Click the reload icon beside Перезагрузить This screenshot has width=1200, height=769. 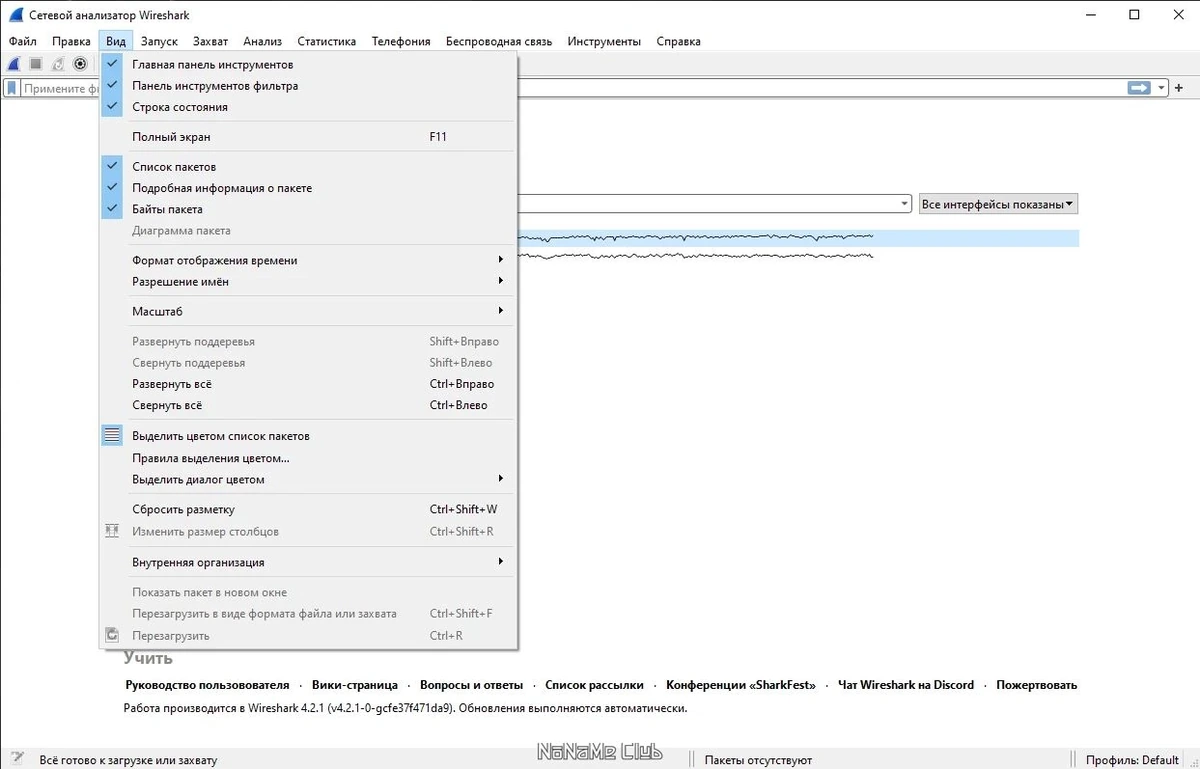tap(112, 636)
